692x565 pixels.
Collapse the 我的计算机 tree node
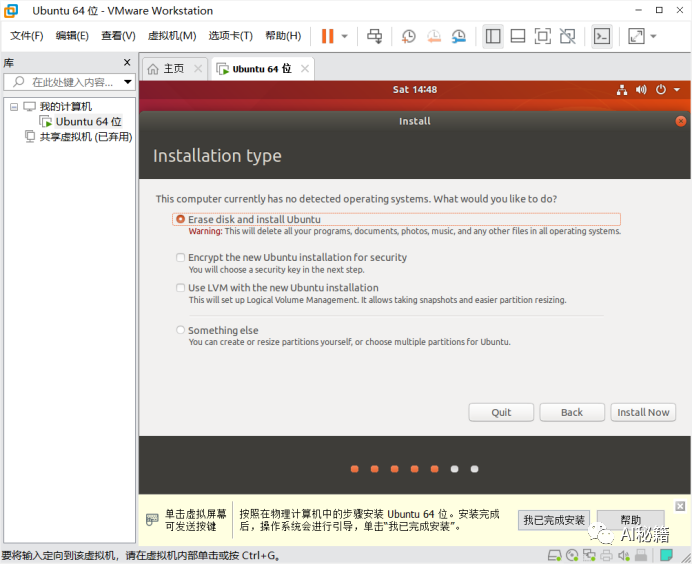14,106
